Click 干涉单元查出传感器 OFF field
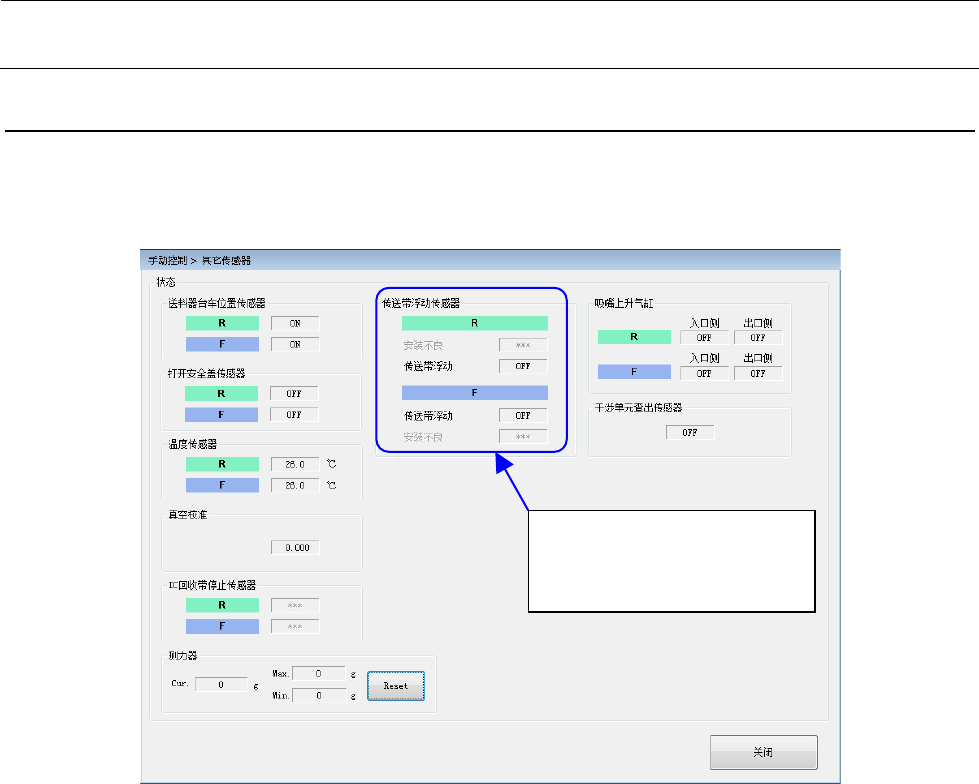 point(690,432)
